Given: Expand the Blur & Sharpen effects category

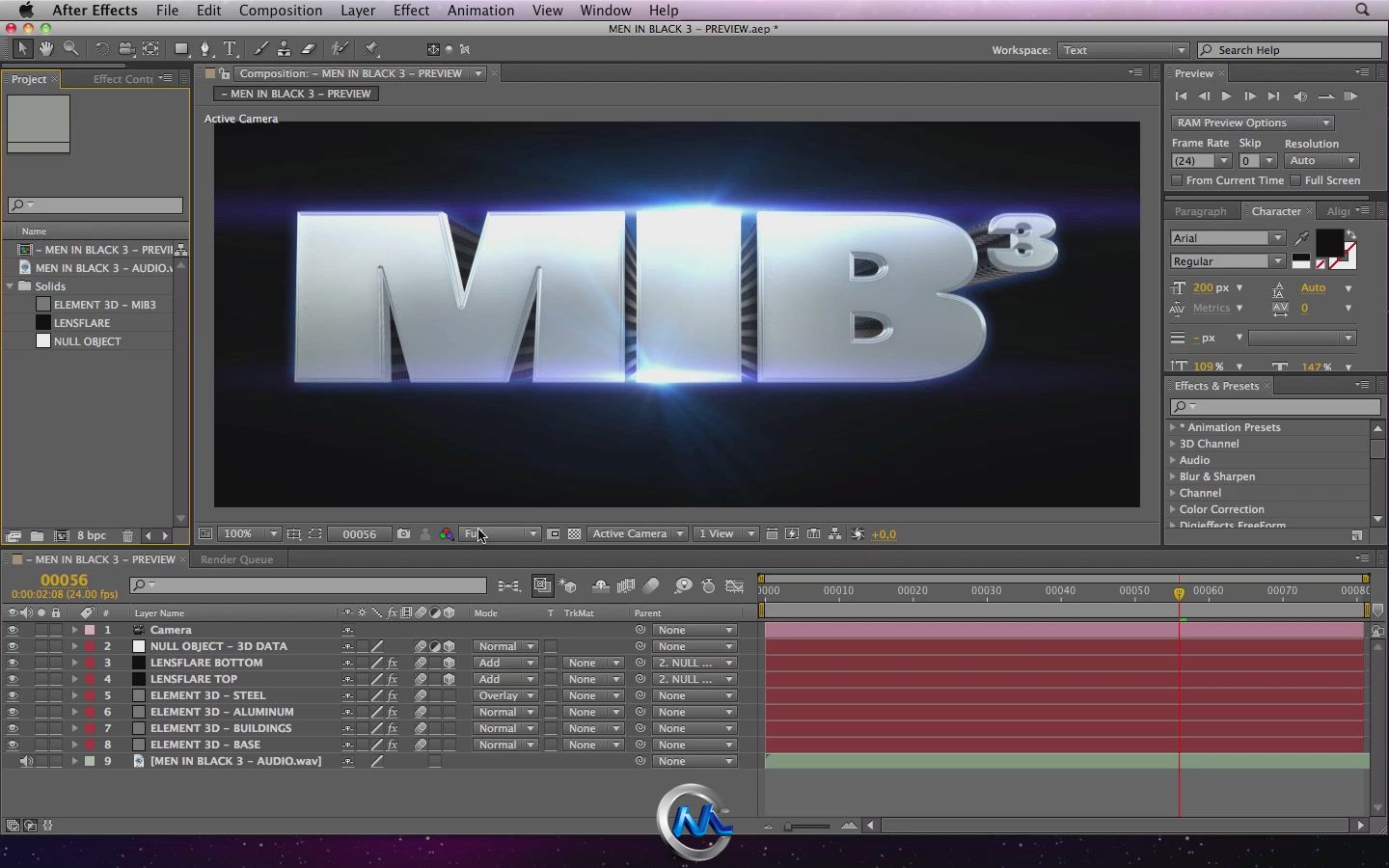Looking at the screenshot, I should pos(1173,476).
